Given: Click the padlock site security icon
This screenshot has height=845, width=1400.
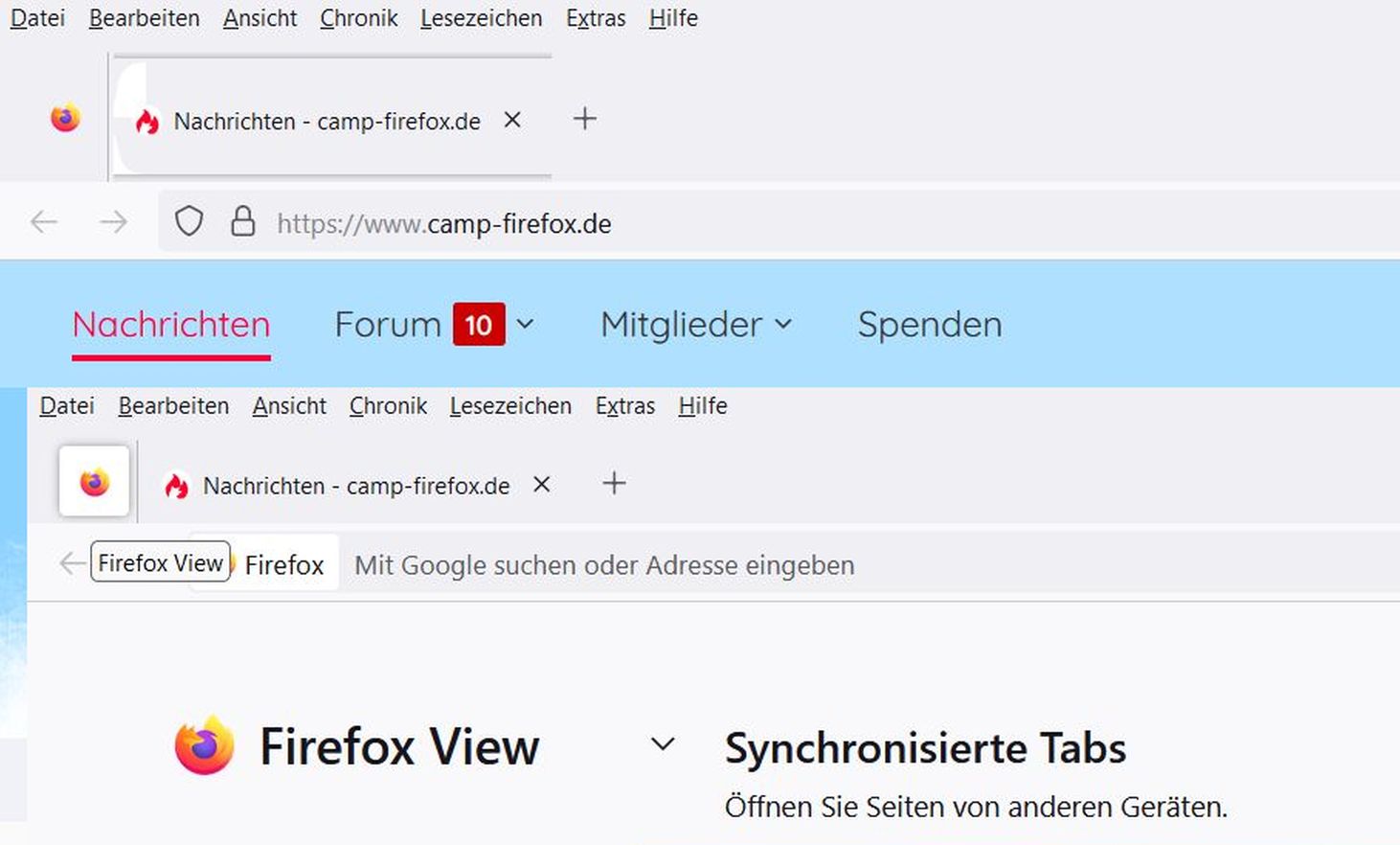Looking at the screenshot, I should pyautogui.click(x=243, y=222).
